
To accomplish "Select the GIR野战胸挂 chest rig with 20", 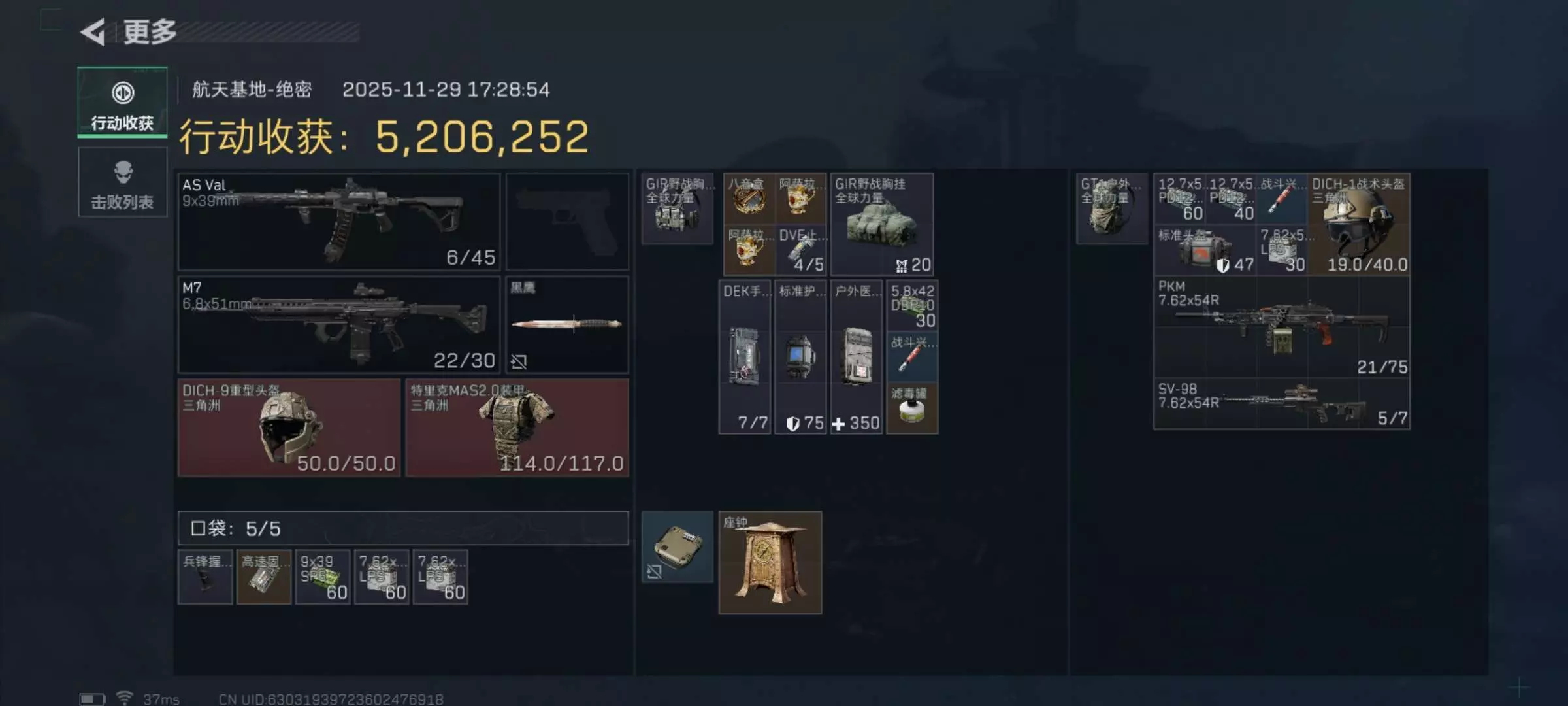I will pyautogui.click(x=881, y=224).
